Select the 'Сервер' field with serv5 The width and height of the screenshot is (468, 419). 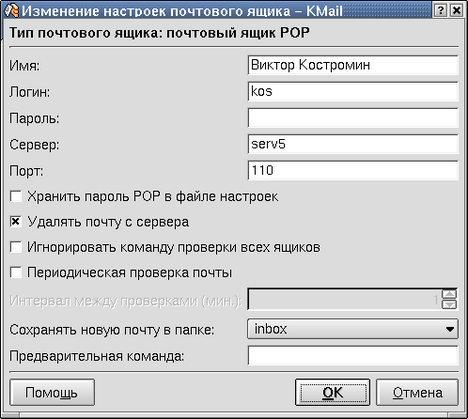click(353, 144)
